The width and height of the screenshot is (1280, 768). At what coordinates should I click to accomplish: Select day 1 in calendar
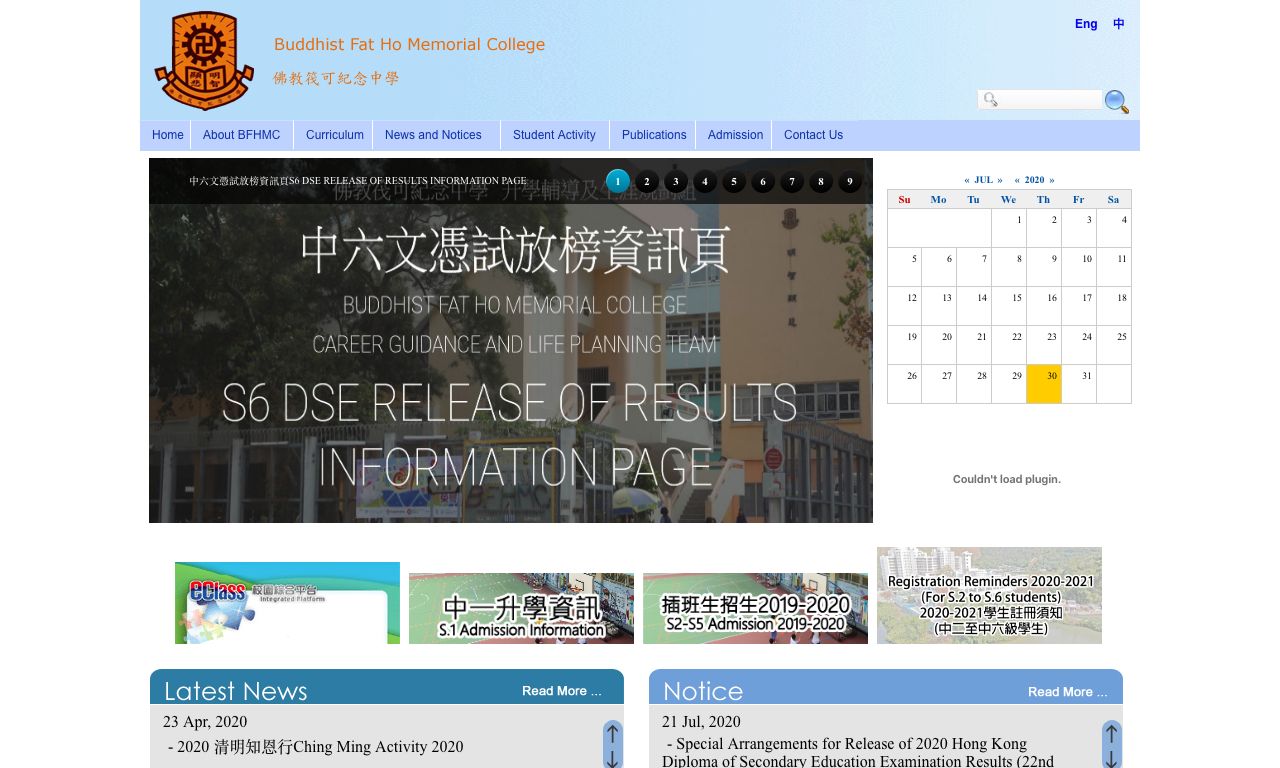[1008, 228]
